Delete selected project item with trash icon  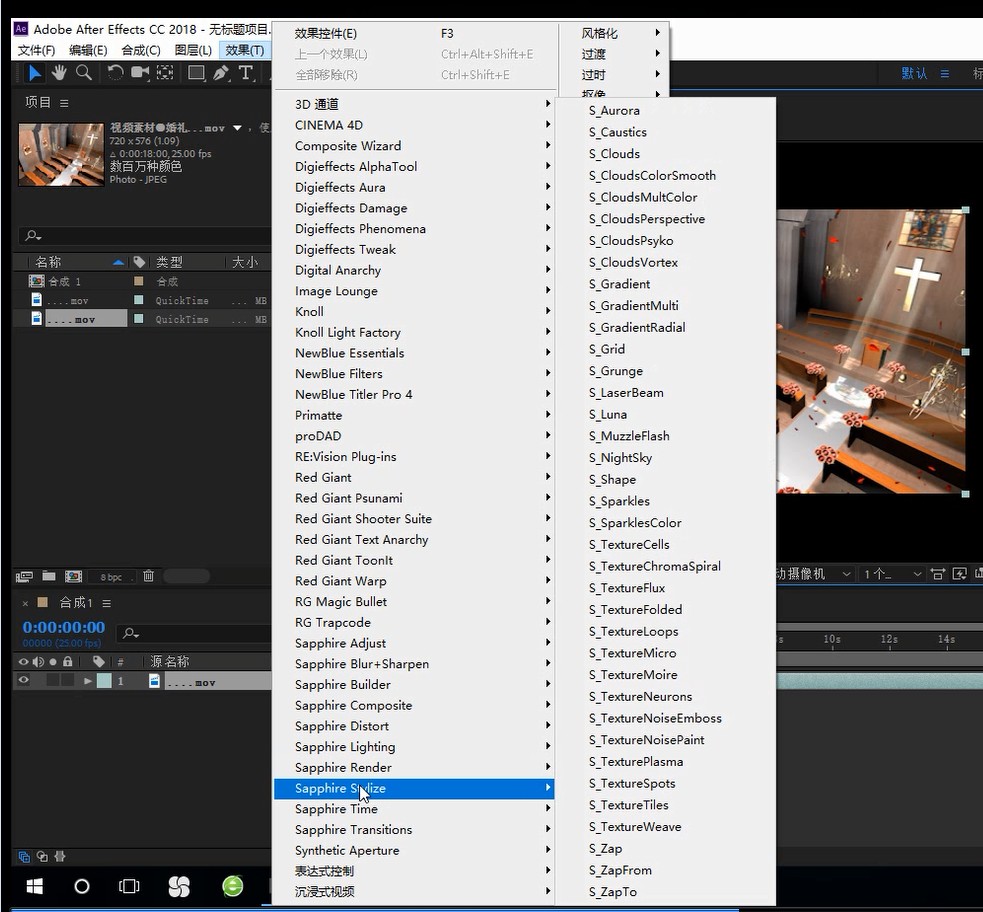click(149, 575)
